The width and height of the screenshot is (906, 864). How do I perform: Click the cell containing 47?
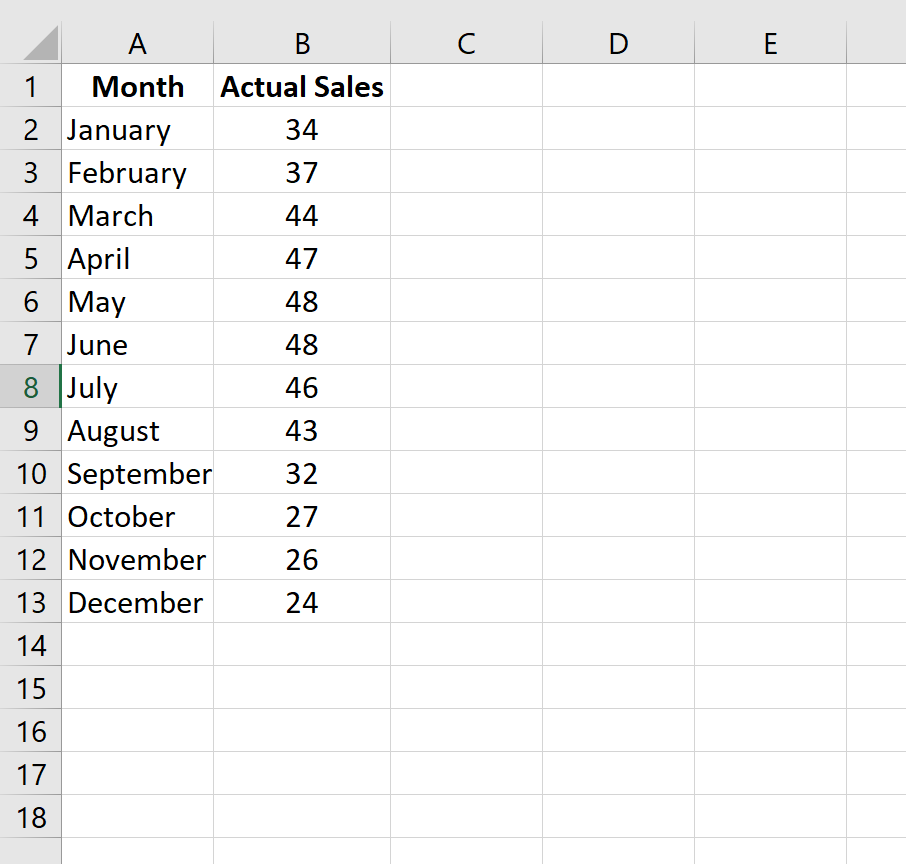[302, 258]
